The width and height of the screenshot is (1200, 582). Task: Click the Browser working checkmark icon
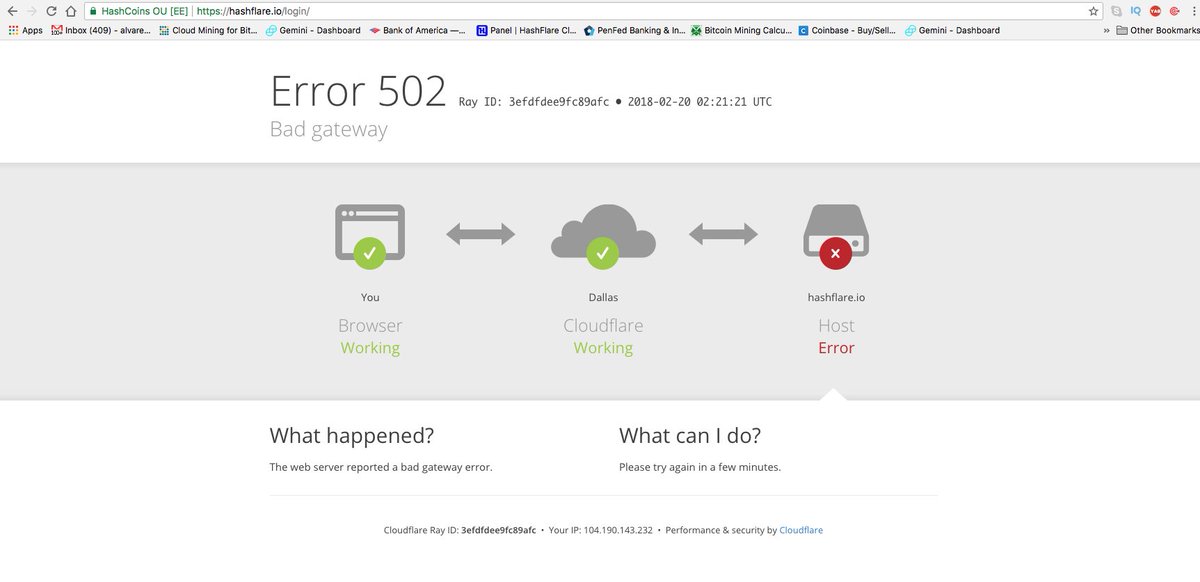[370, 253]
